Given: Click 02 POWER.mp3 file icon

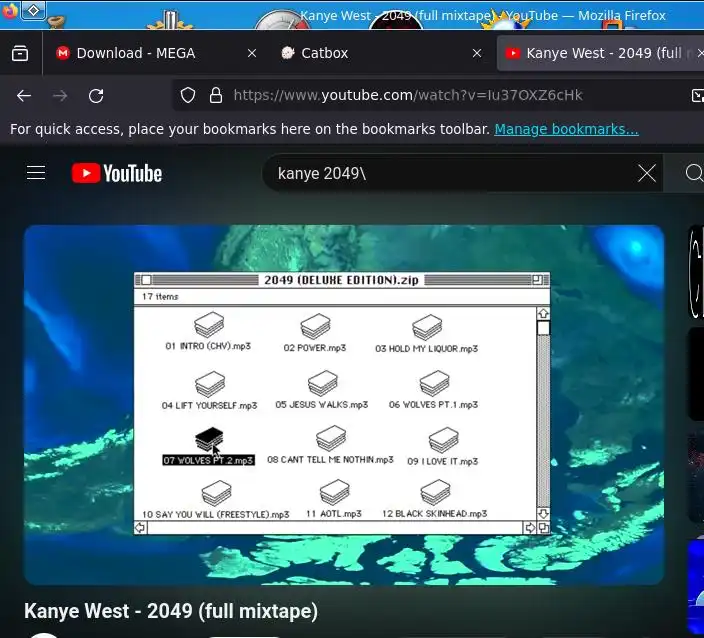Looking at the screenshot, I should pyautogui.click(x=315, y=326).
